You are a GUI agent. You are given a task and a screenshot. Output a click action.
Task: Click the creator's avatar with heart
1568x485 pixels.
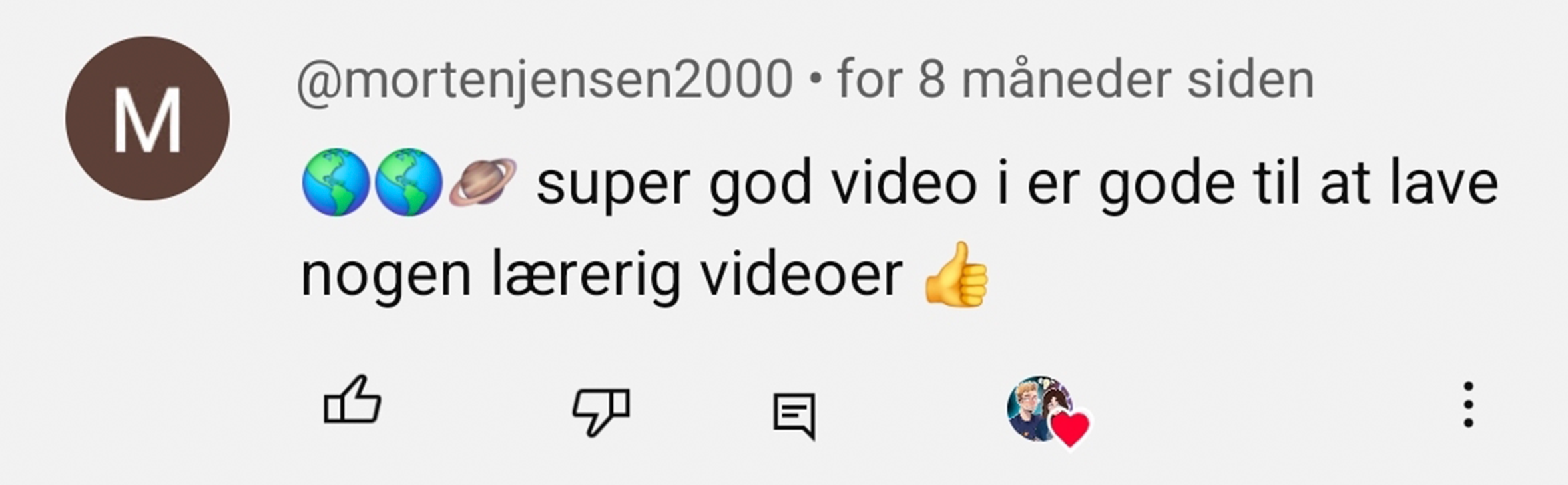tap(1047, 411)
